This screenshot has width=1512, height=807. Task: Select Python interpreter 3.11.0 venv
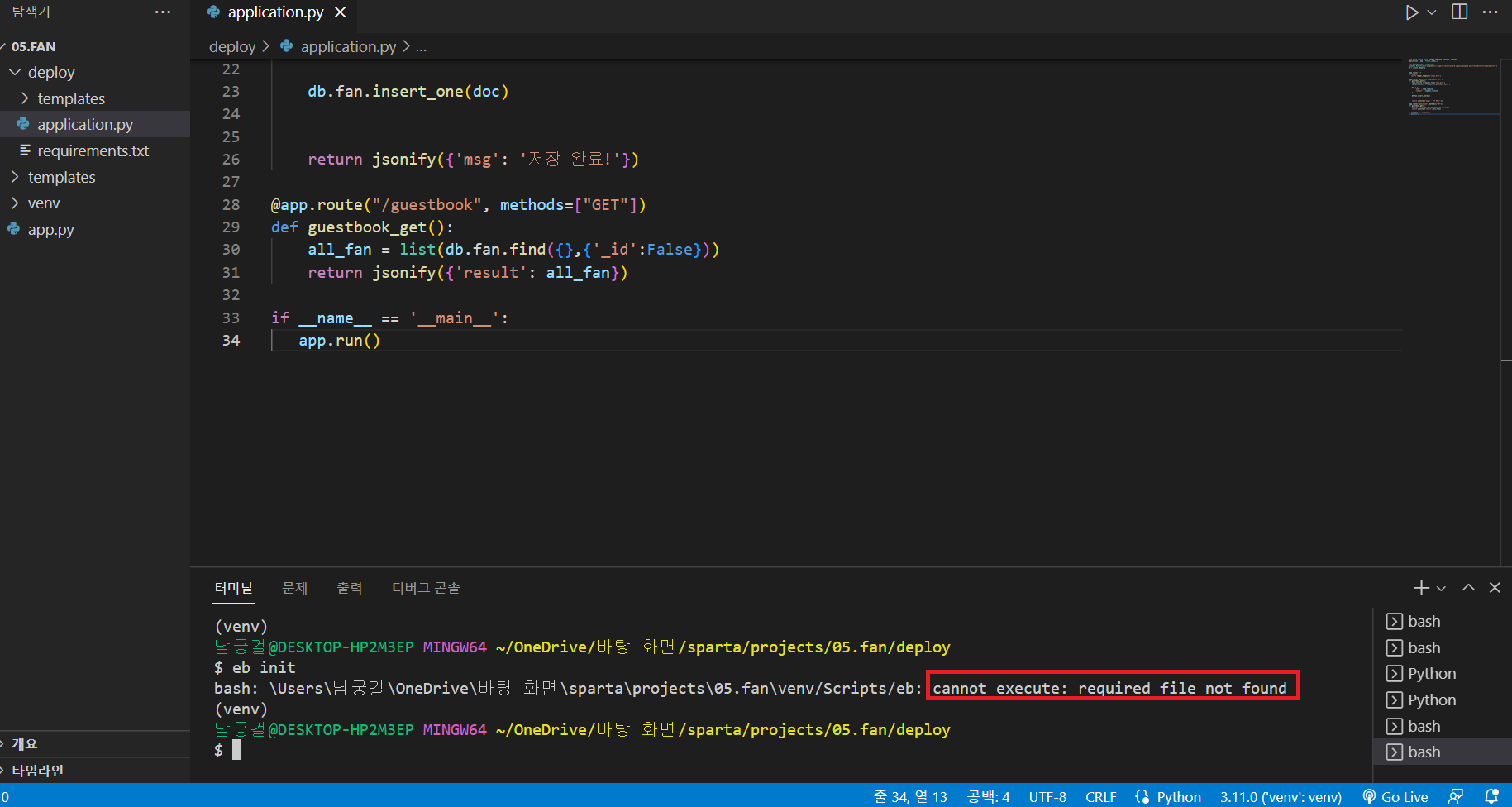(x=1281, y=796)
